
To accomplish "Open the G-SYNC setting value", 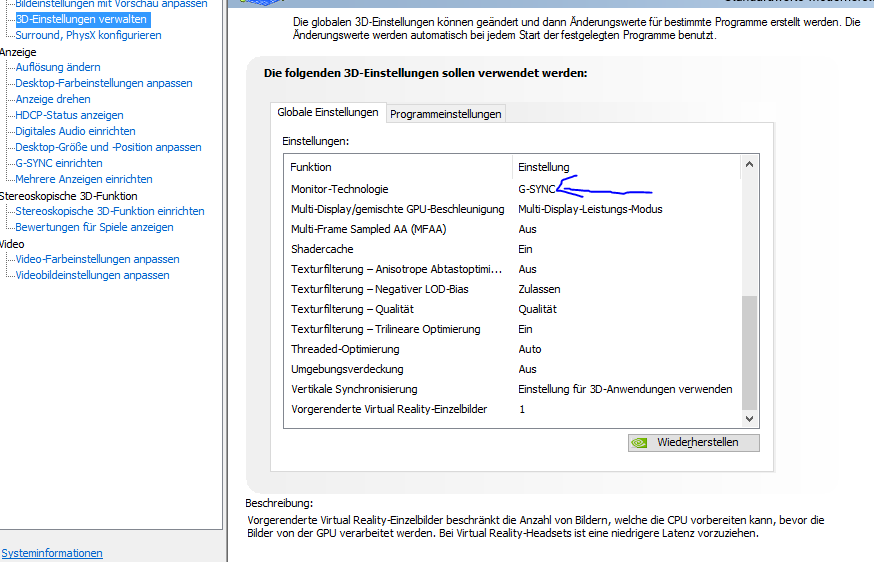I will click(x=537, y=190).
